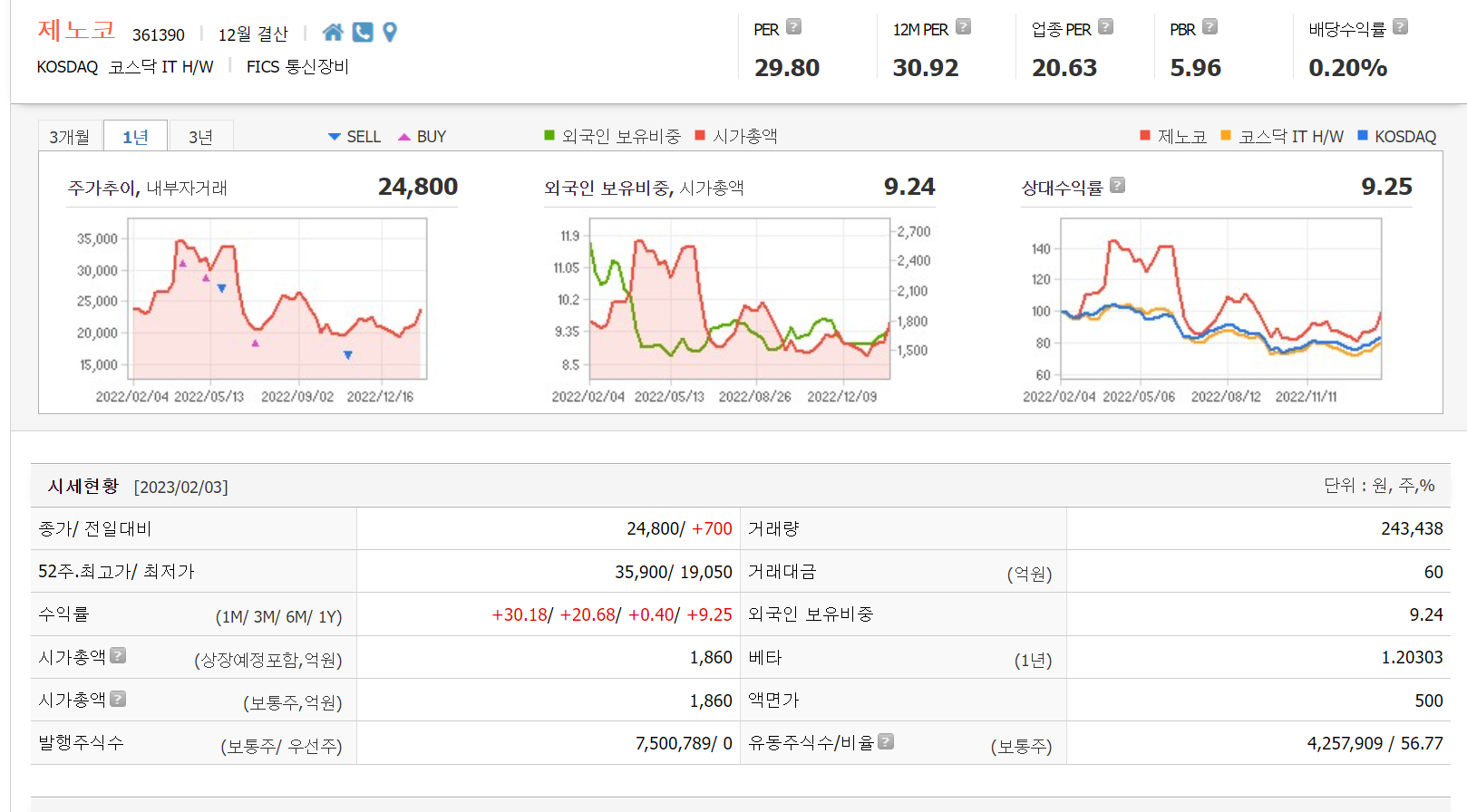Click the dividend yield value 0.20%

click(1348, 68)
